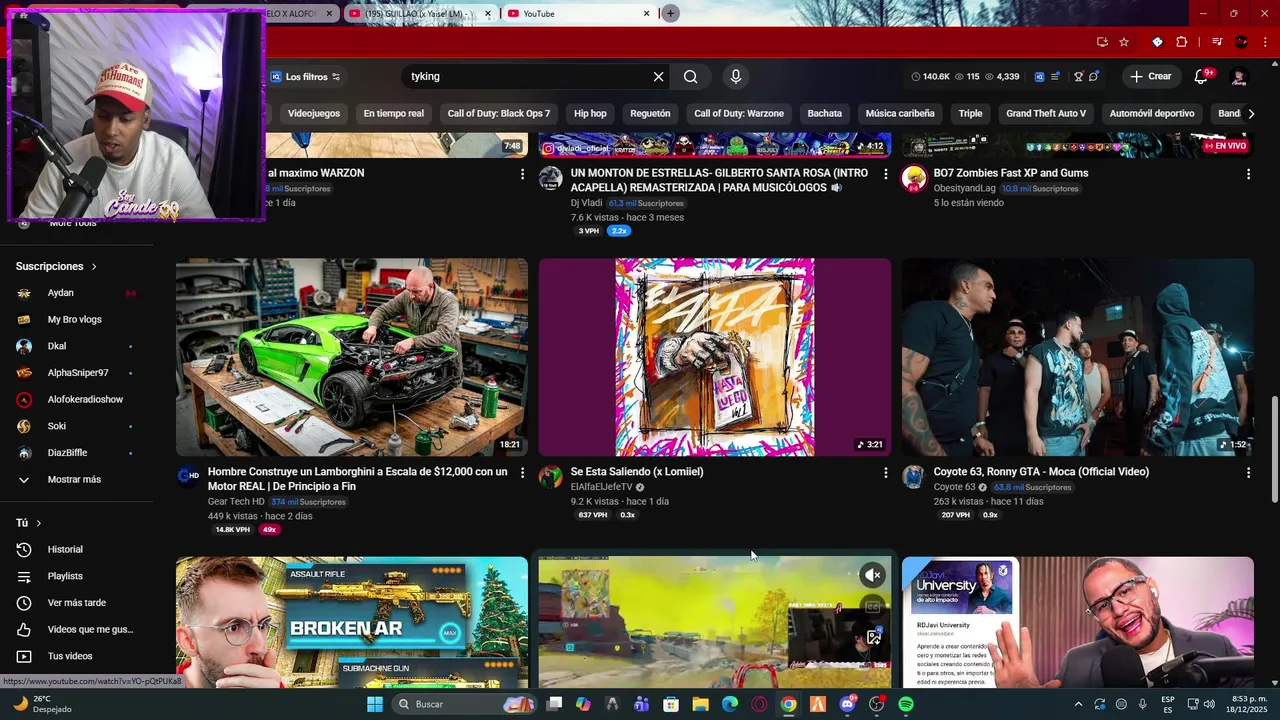
Task: Select the Call of Duty: Warzone chip
Action: coord(739,114)
